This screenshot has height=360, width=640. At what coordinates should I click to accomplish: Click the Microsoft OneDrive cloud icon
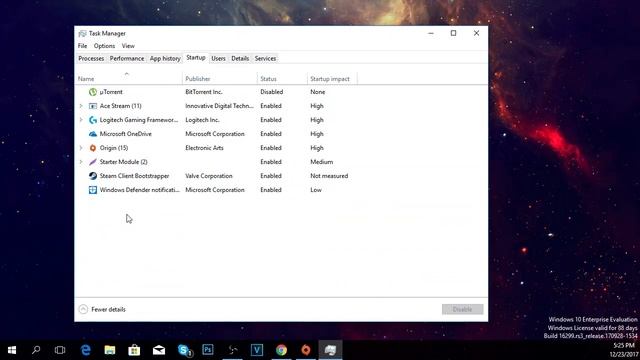93,134
